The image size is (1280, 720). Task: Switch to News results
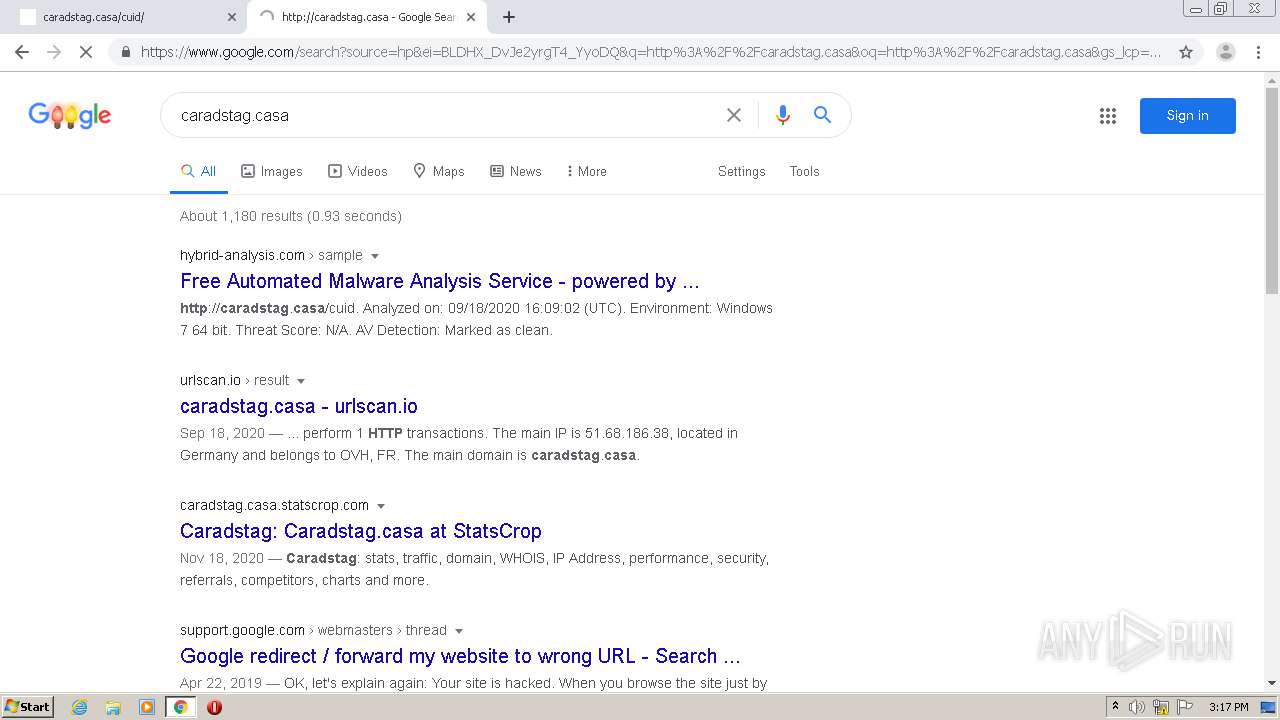coord(516,171)
